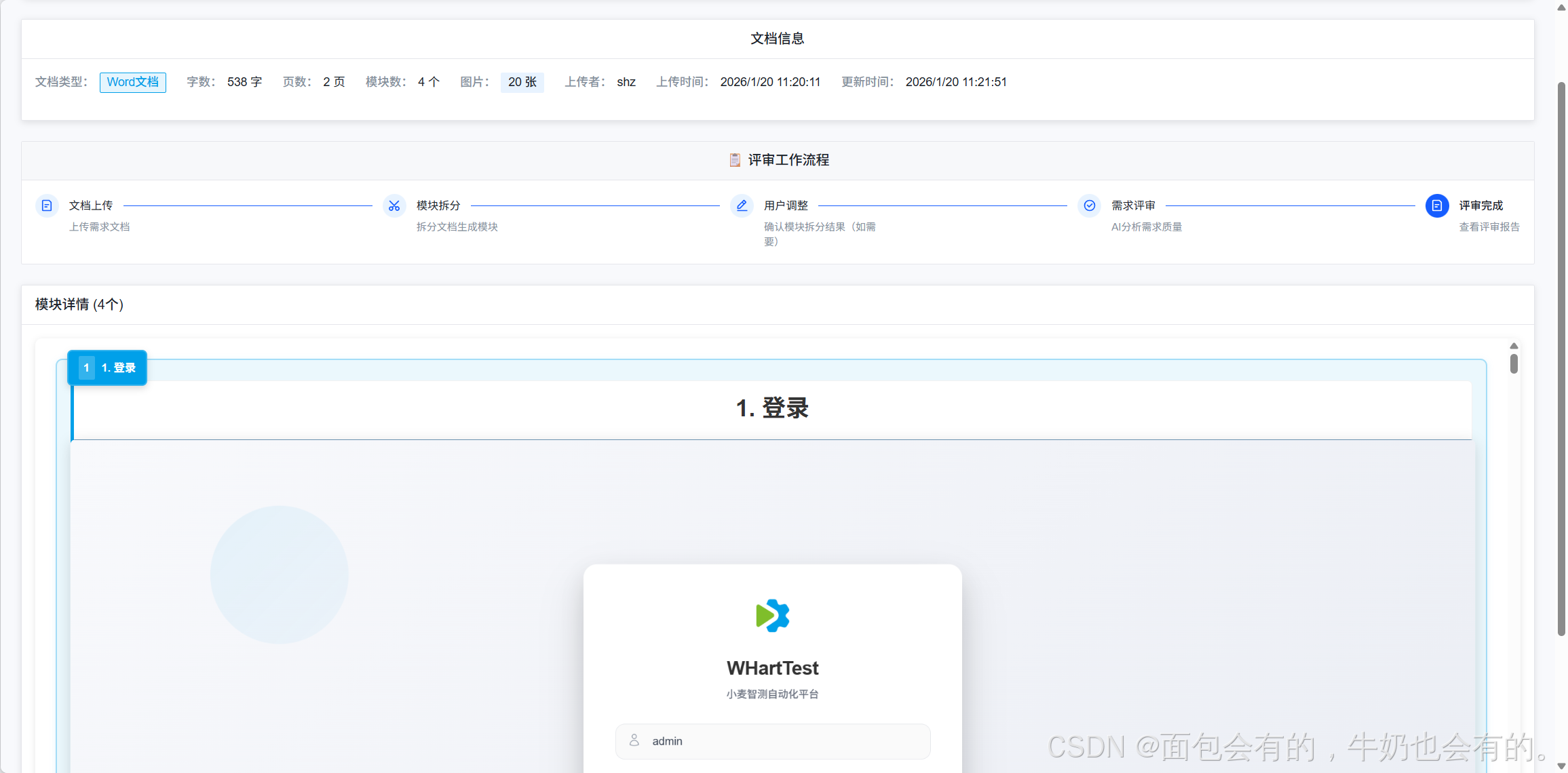Viewport: 1568px width, 773px height.
Task: Click the 1. 登录 module heading
Action: tap(772, 408)
